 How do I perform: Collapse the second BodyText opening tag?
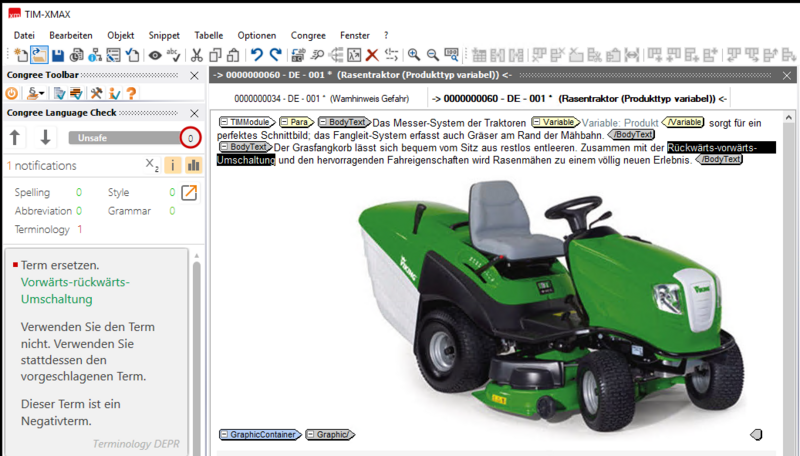[x=224, y=147]
